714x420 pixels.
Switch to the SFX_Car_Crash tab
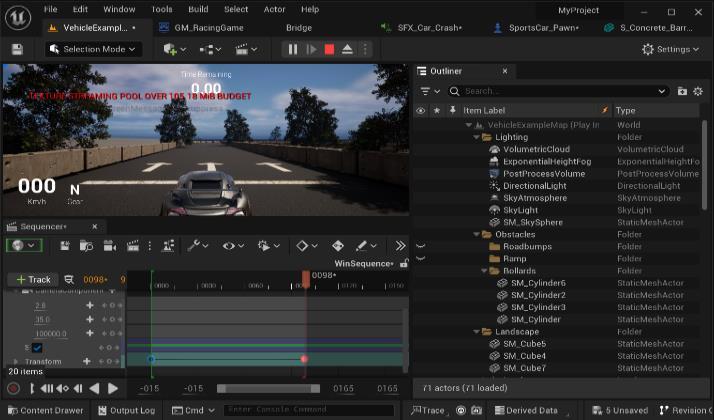click(422, 28)
